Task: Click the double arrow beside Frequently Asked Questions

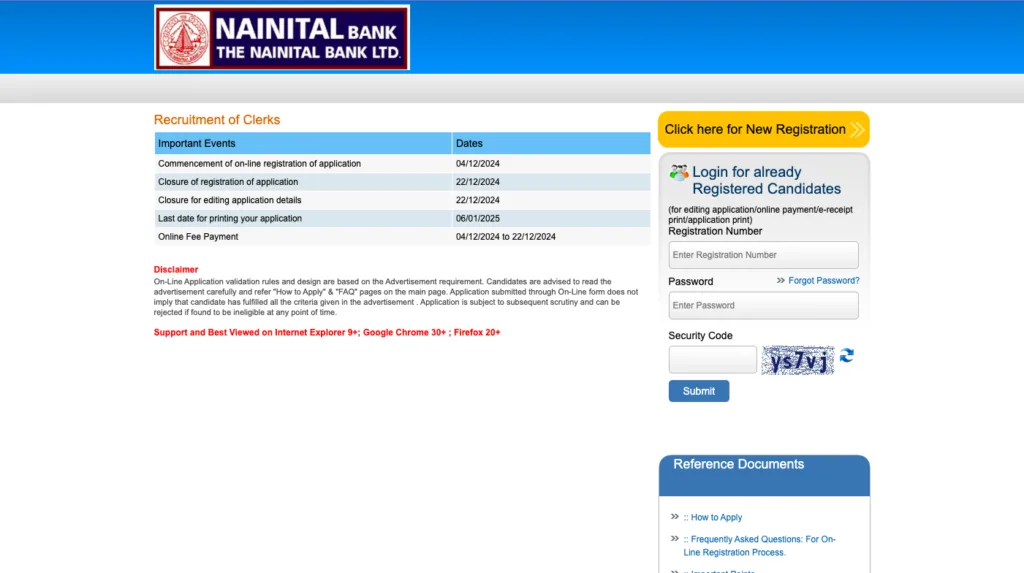Action: point(675,539)
